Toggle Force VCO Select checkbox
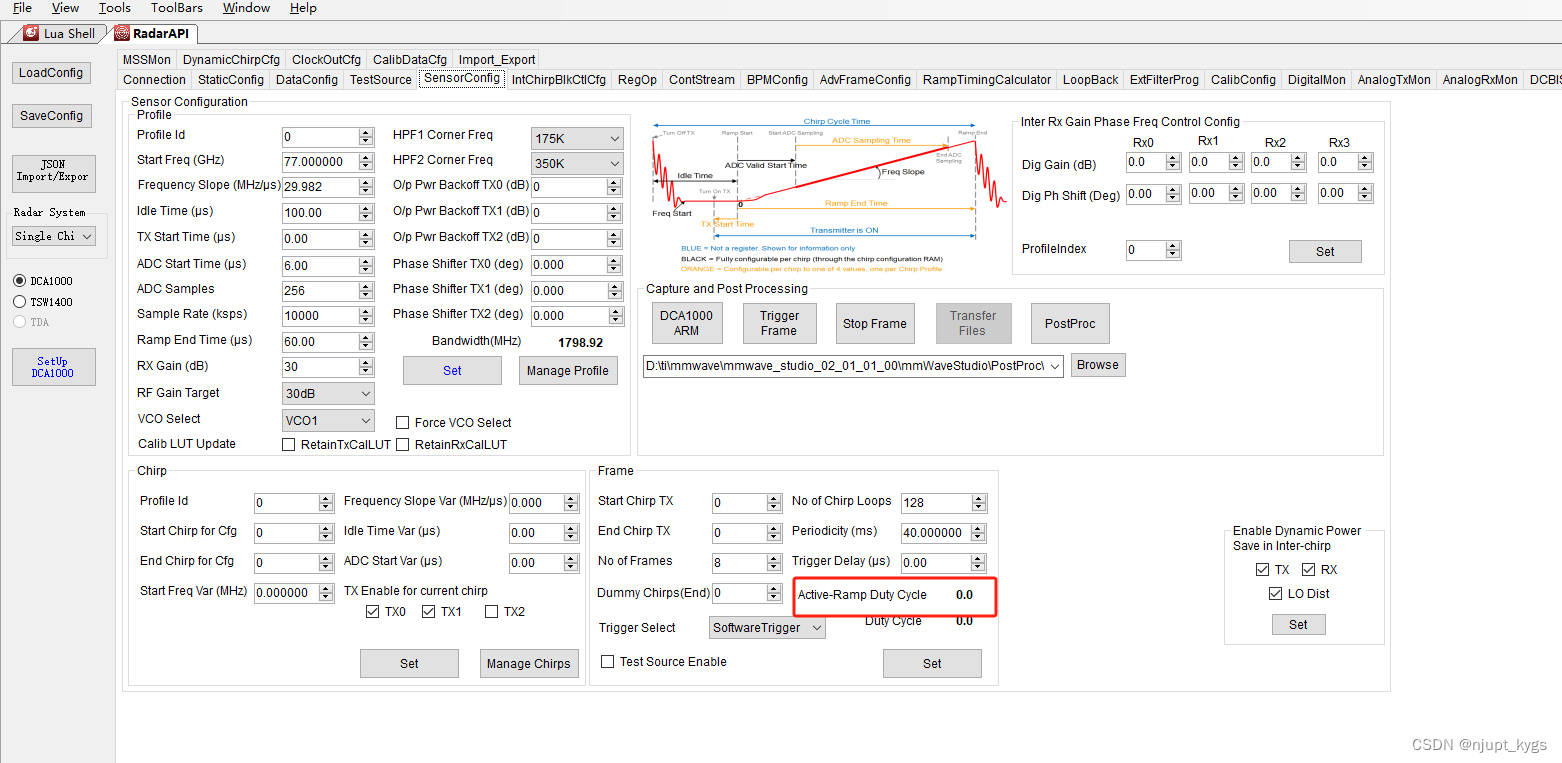This screenshot has height=763, width=1562. coord(403,423)
